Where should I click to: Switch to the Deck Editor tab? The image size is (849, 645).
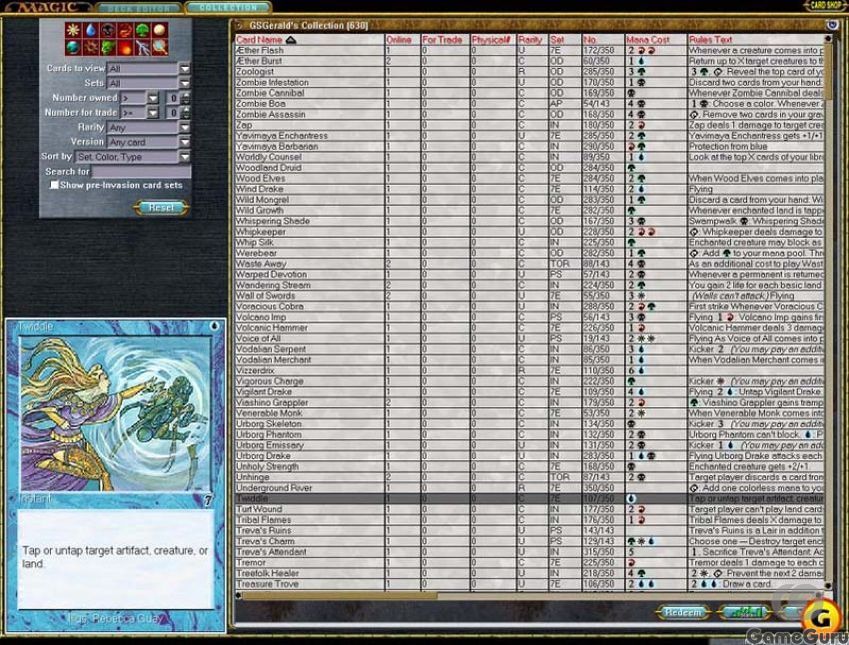pyautogui.click(x=140, y=8)
